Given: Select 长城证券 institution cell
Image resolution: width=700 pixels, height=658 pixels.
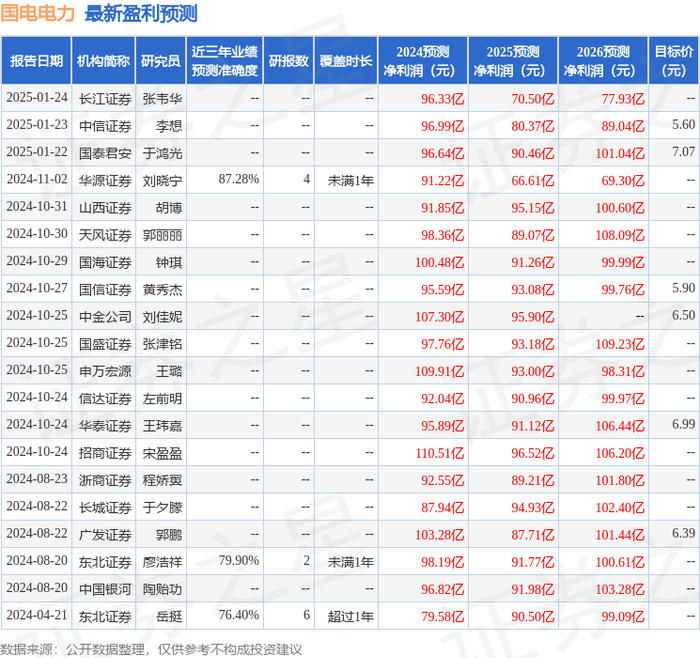Looking at the screenshot, I should tap(105, 507).
